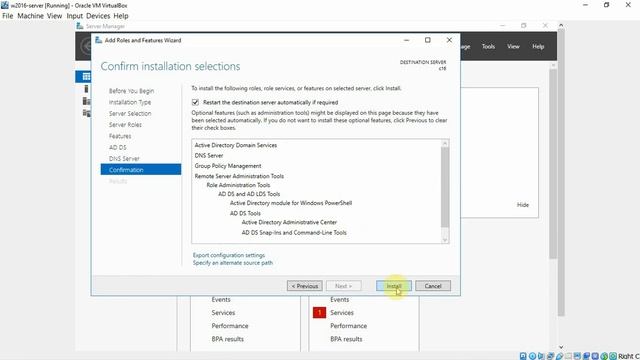Click the mouse integration icon in VirtualBox status bar
Image resolution: width=640 pixels, height=360 pixels.
(x=604, y=356)
